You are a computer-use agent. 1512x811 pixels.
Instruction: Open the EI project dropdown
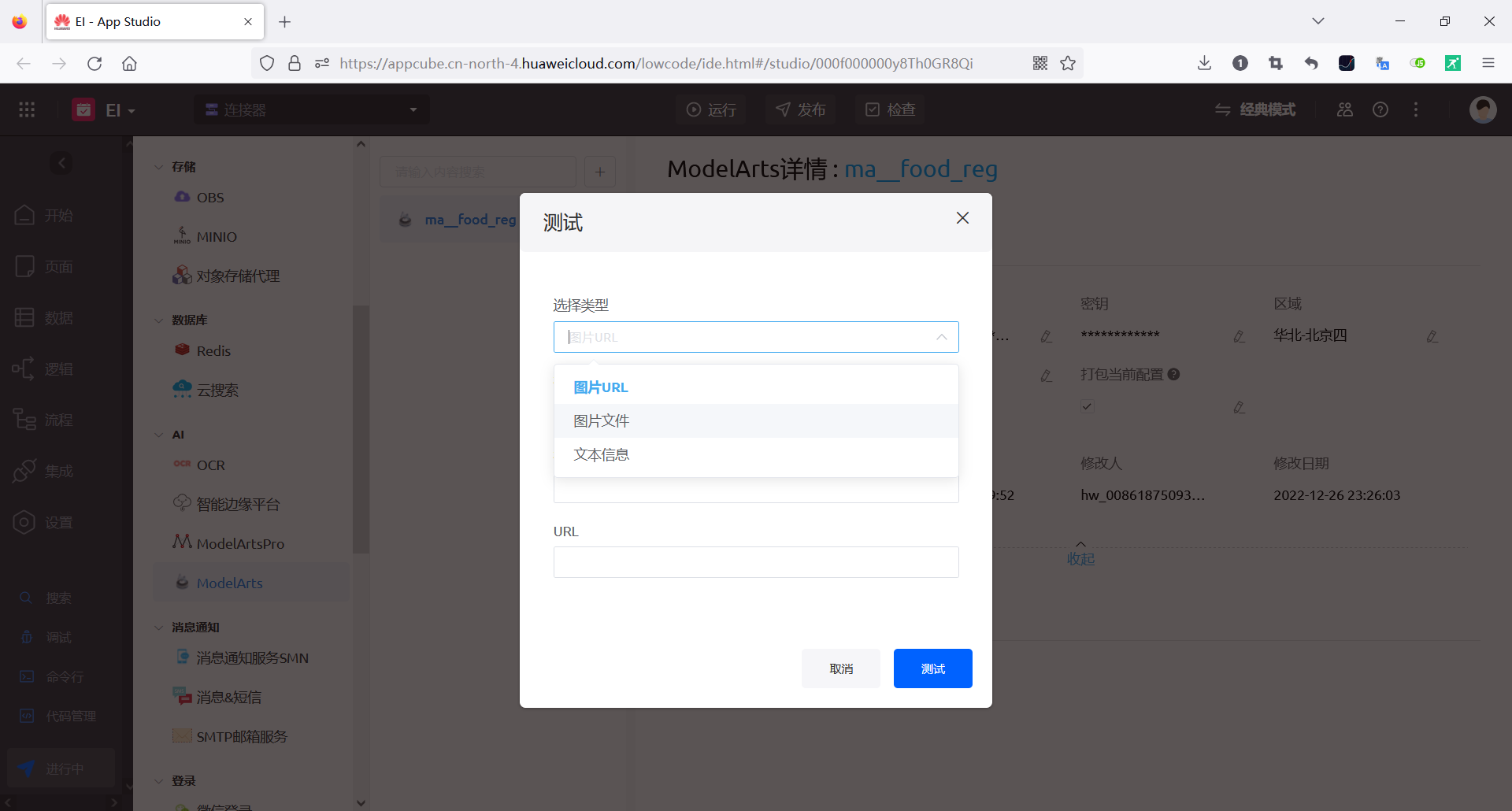105,109
